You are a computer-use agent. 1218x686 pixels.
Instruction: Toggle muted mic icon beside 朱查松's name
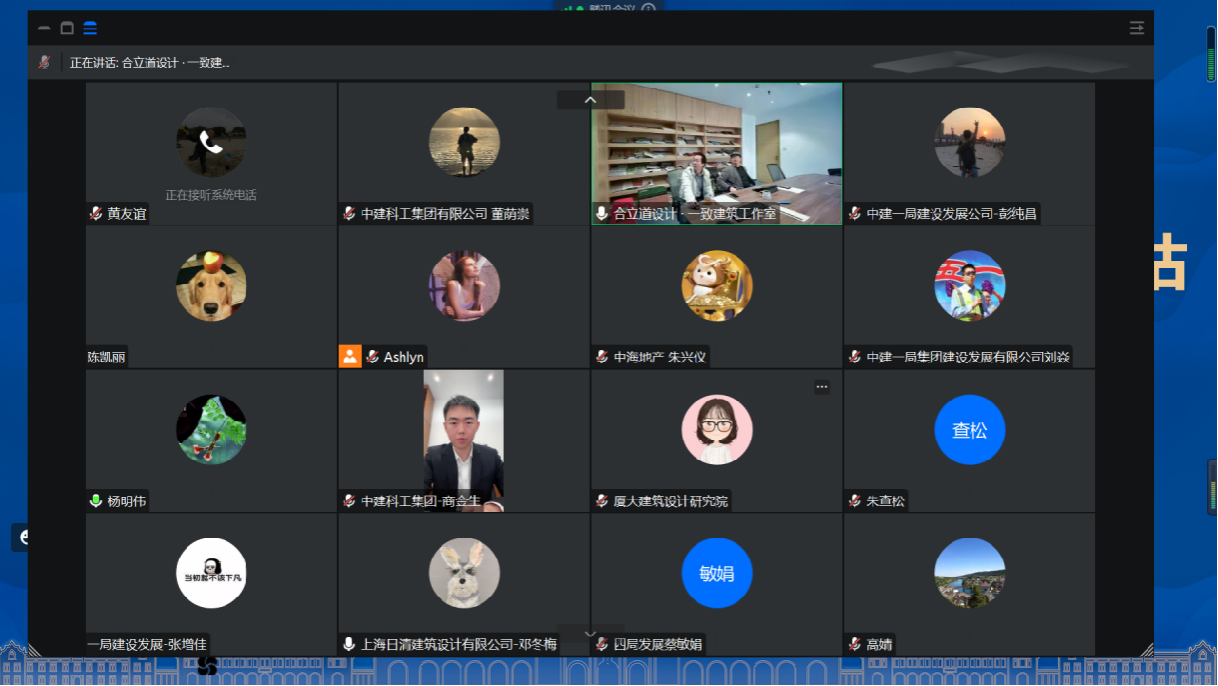tap(855, 501)
